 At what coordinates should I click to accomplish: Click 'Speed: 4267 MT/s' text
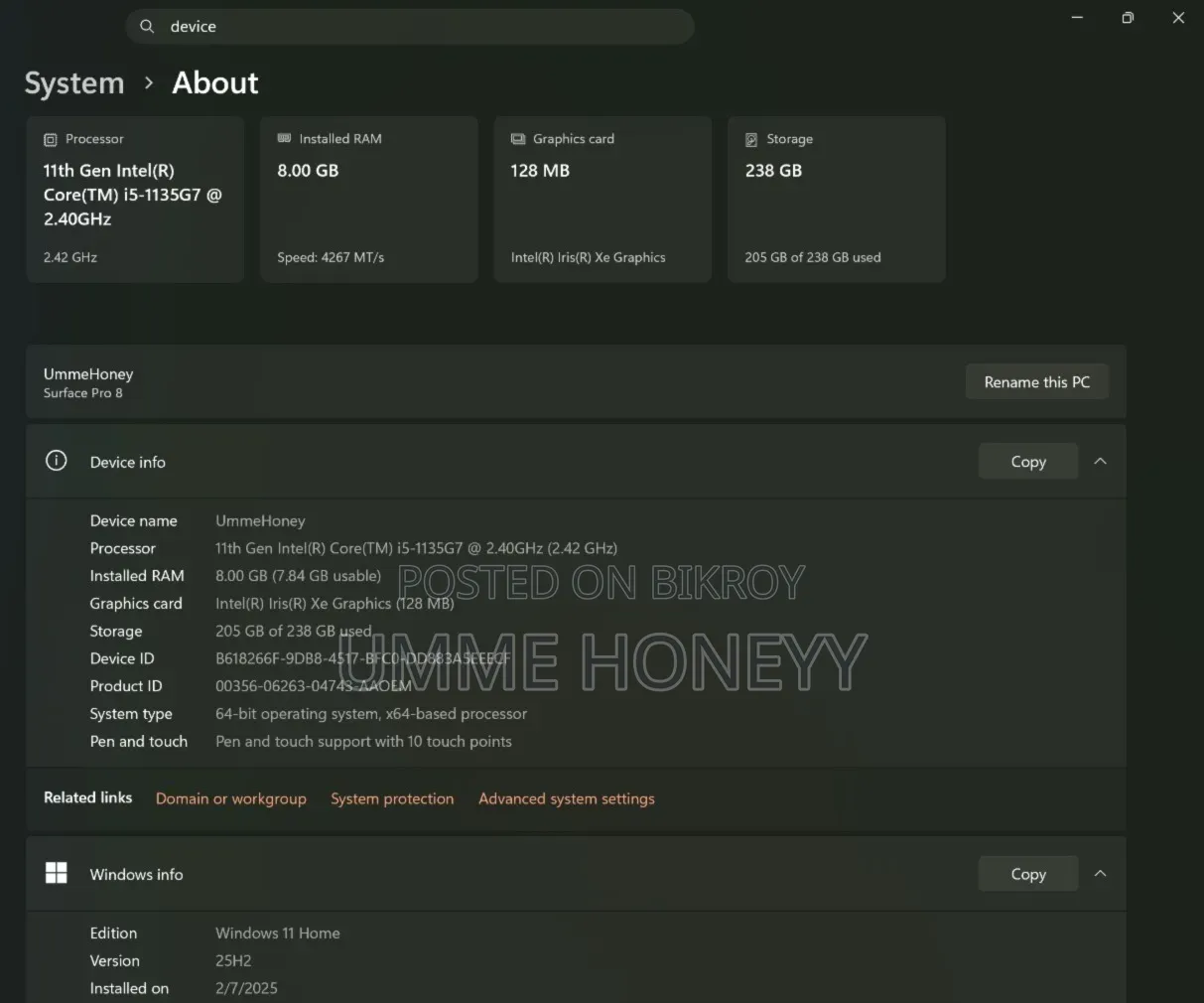tap(331, 257)
